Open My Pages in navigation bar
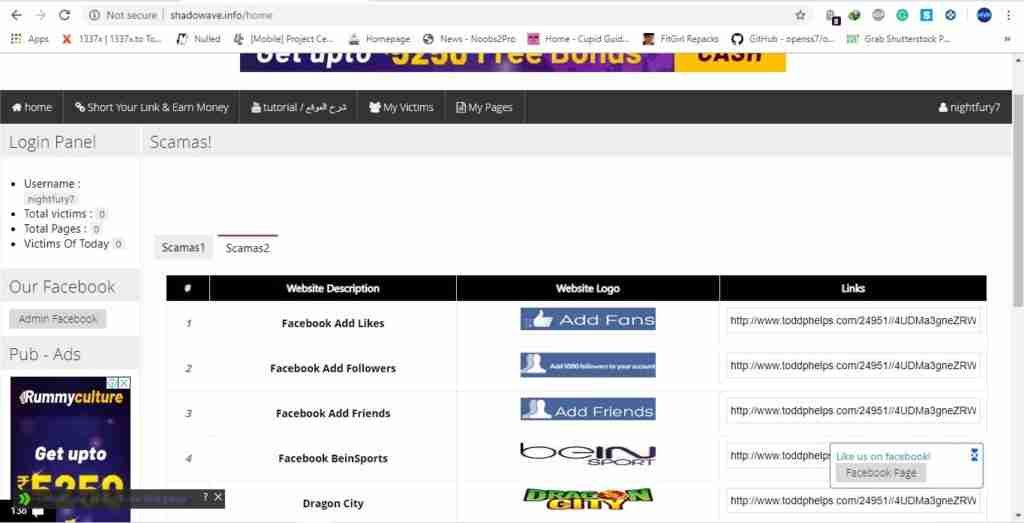Viewport: 1024px width, 523px height. pyautogui.click(x=484, y=107)
